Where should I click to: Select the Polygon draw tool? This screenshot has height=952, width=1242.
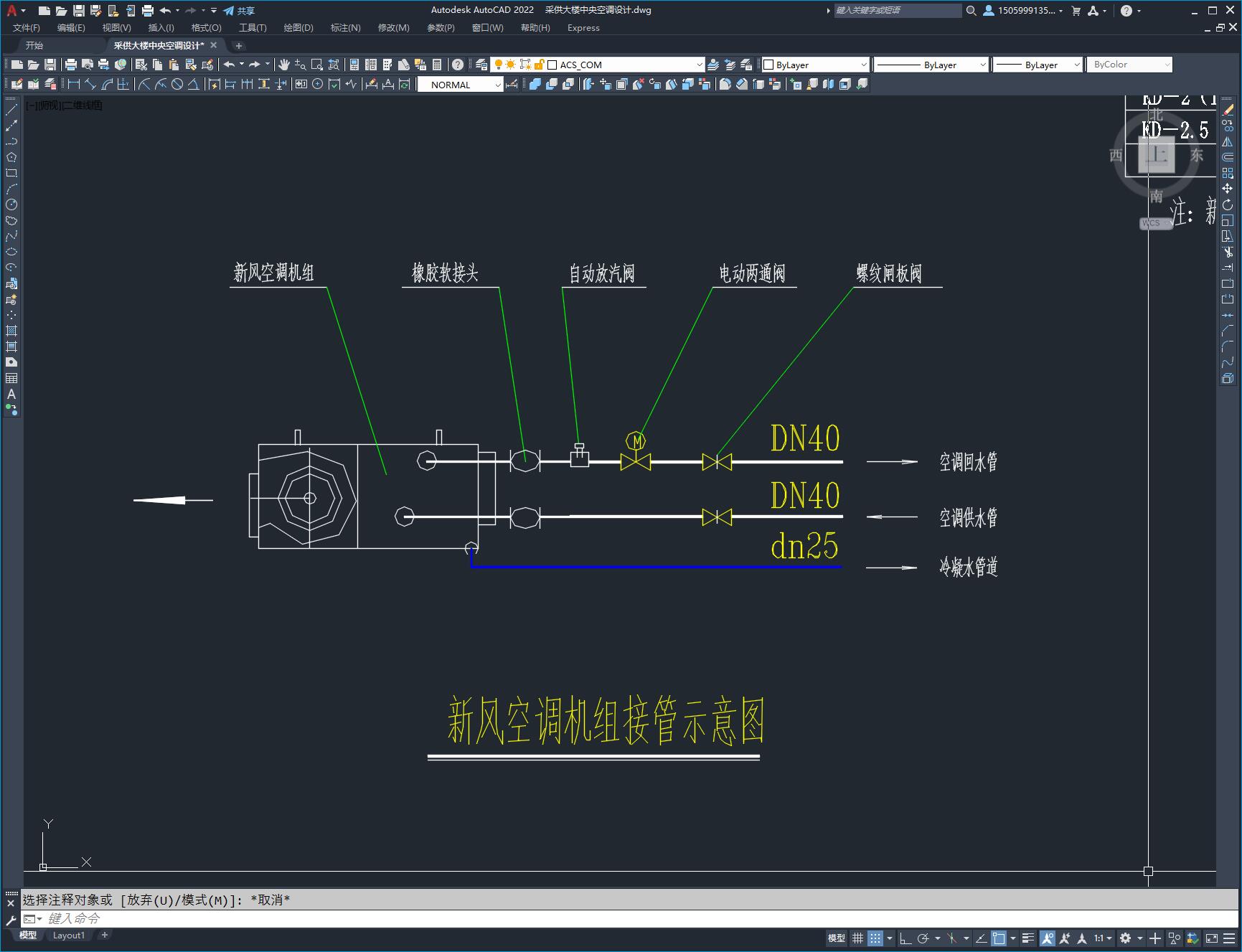11,157
